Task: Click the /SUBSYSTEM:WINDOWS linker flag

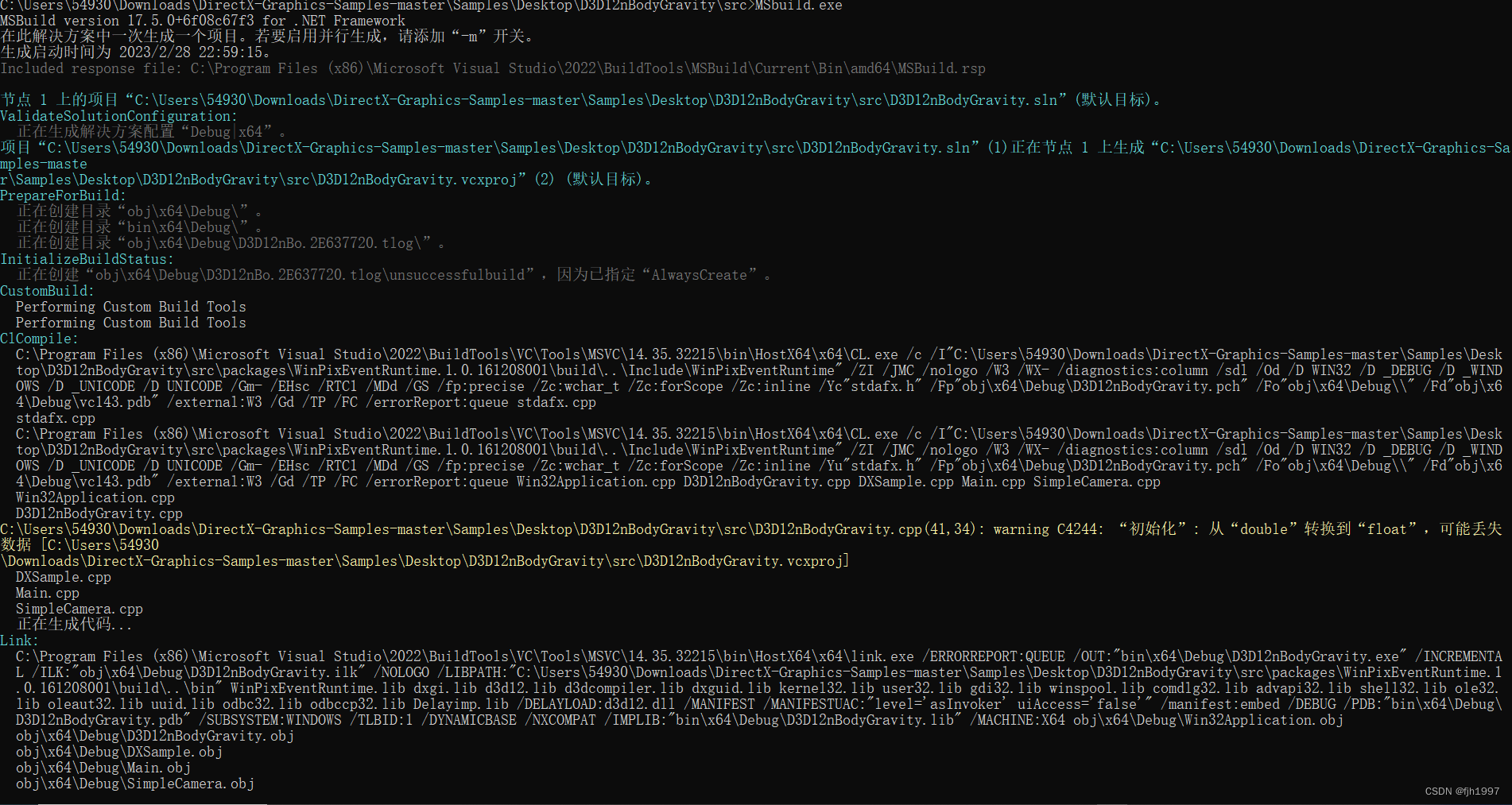Action: (270, 720)
